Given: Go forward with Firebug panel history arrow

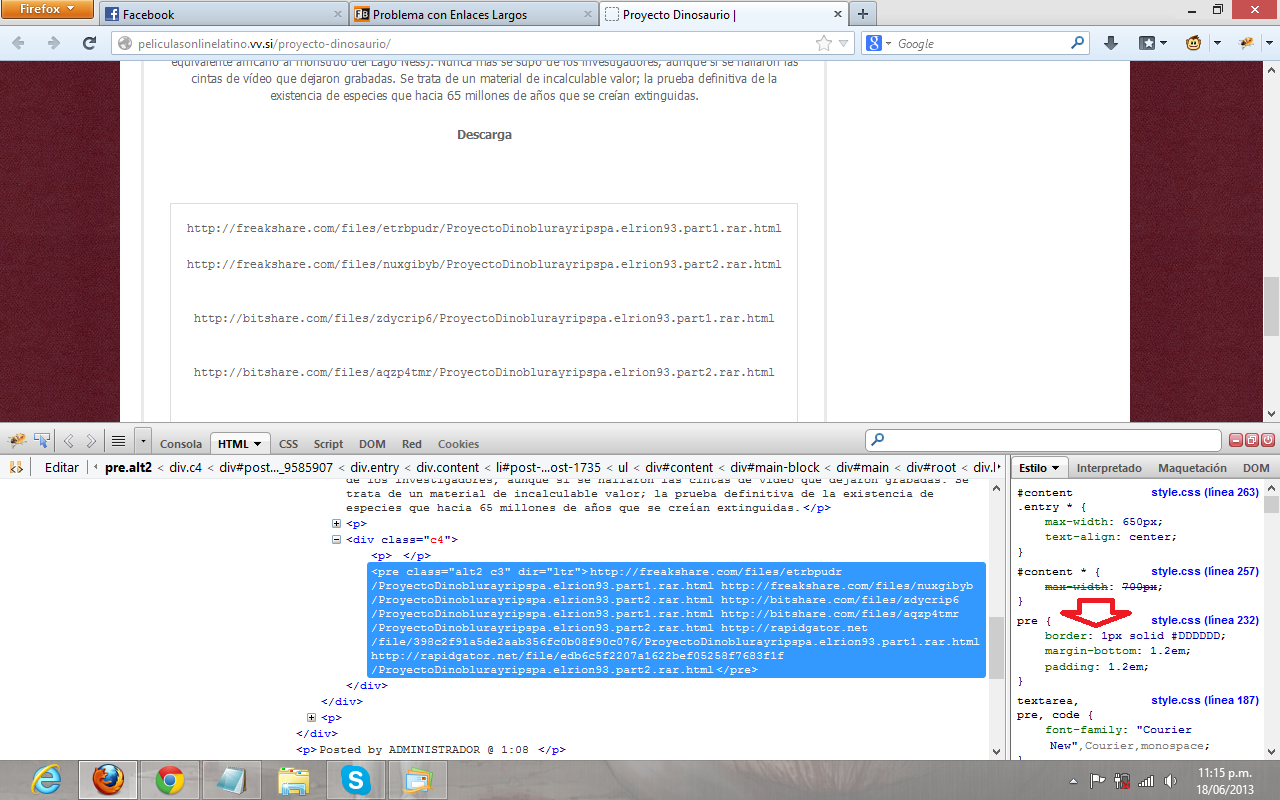Looking at the screenshot, I should tap(91, 441).
